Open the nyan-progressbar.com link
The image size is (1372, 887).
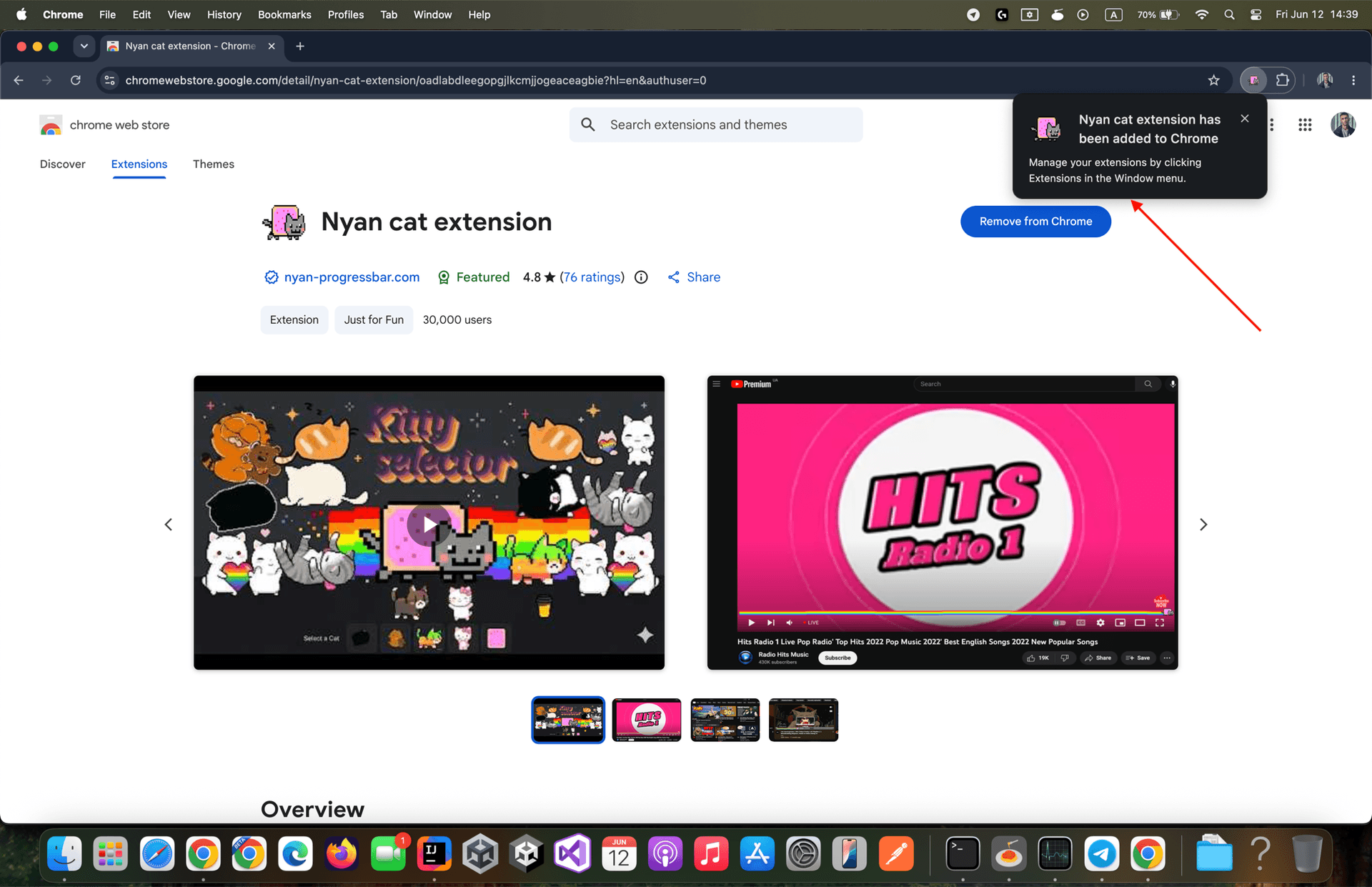(352, 277)
